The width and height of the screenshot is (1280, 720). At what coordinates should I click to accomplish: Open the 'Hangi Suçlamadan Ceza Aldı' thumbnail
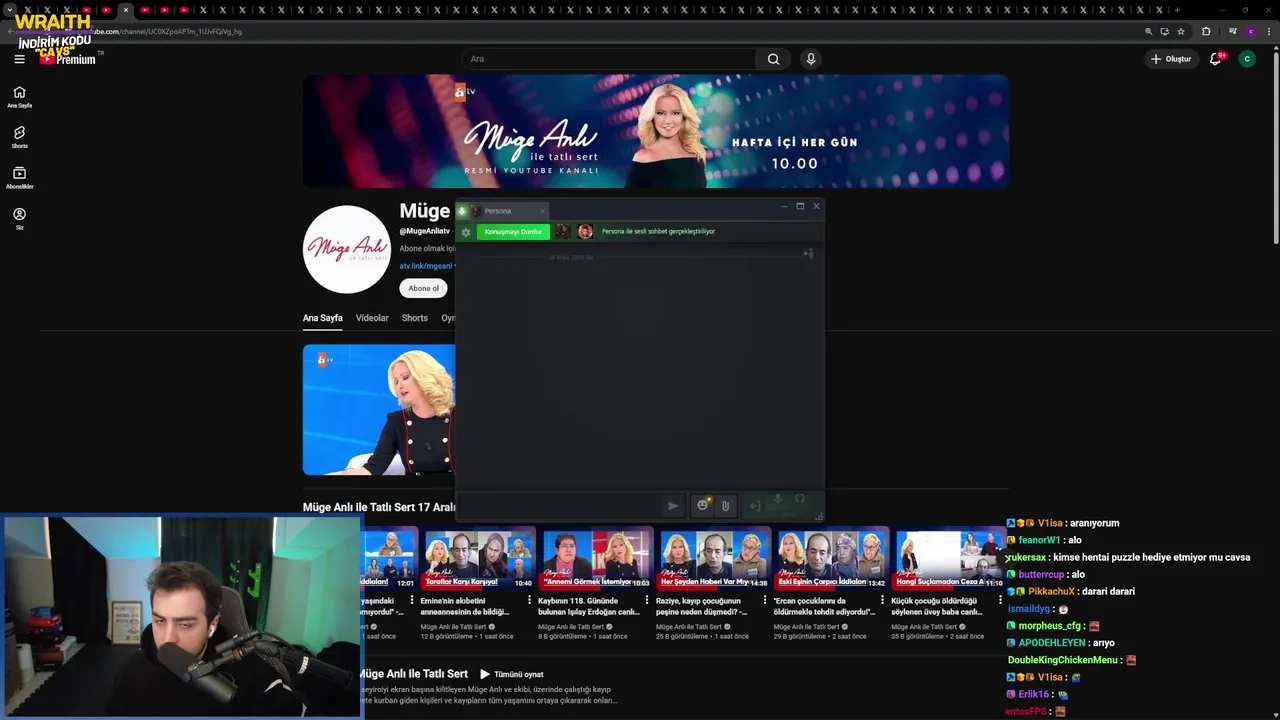coord(949,557)
